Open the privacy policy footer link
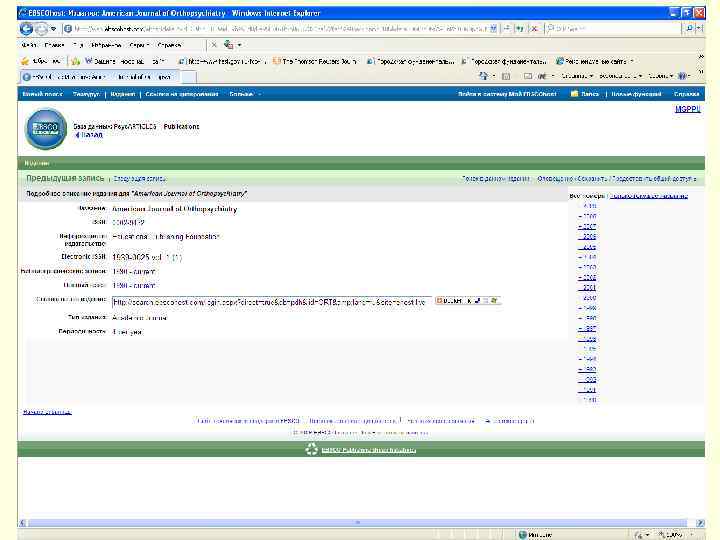Viewport: 720px width, 540px height. (352, 421)
